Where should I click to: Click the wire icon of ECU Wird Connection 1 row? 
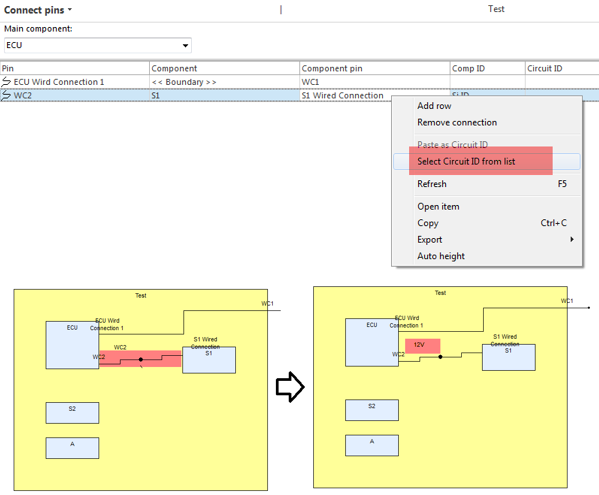[x=6, y=81]
